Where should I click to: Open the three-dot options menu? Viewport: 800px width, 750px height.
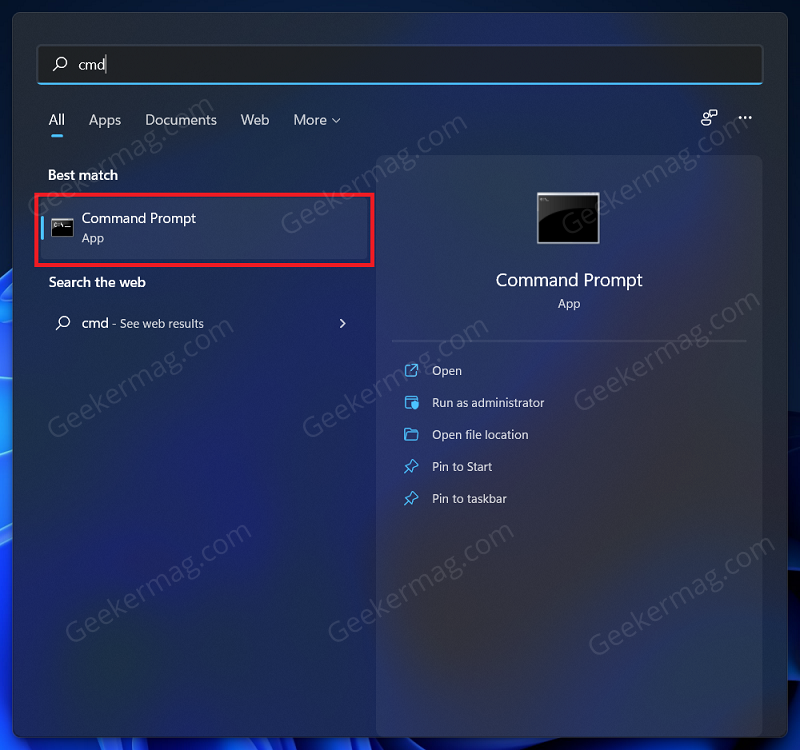coord(745,118)
